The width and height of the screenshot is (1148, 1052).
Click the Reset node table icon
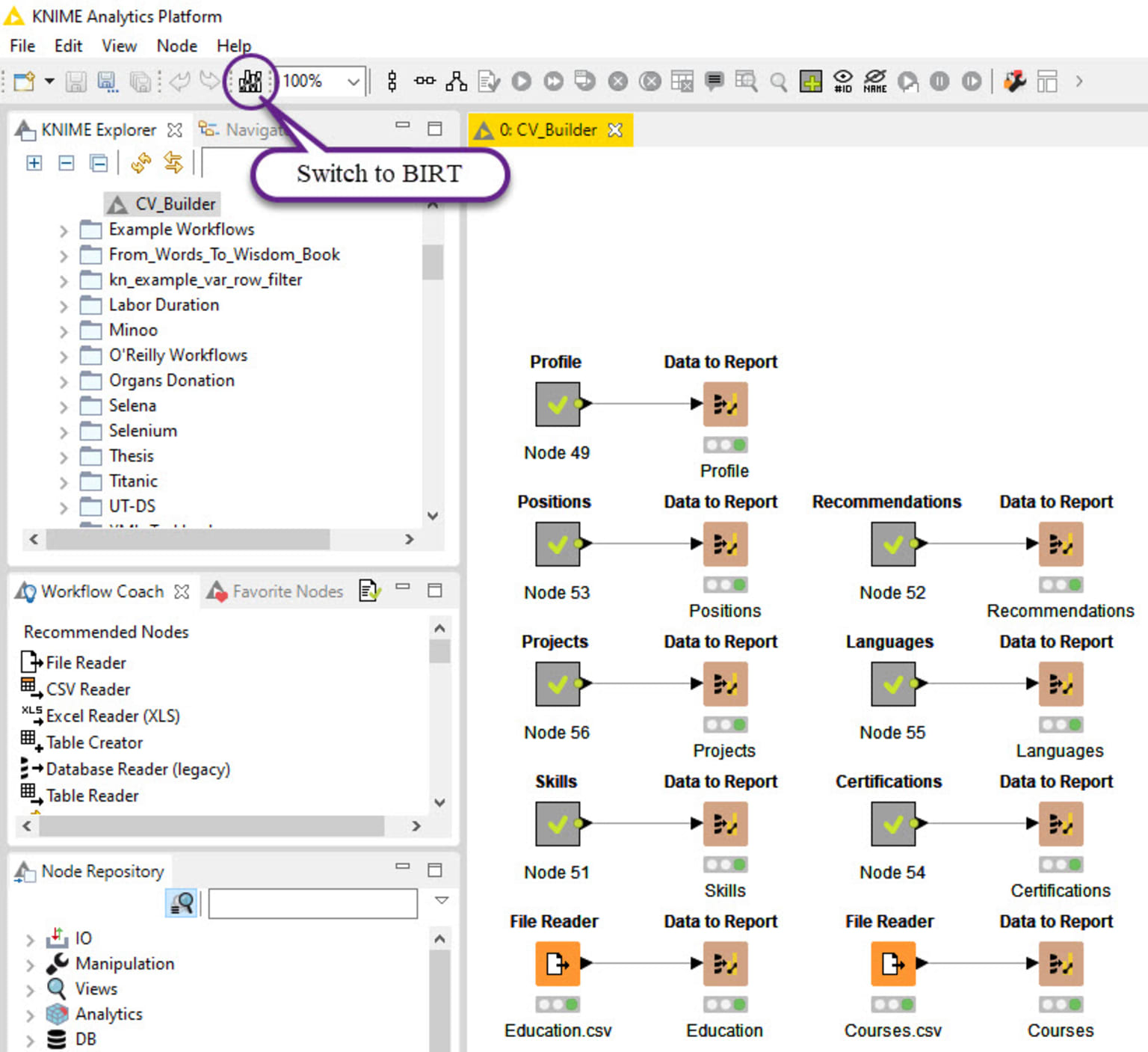coord(682,81)
